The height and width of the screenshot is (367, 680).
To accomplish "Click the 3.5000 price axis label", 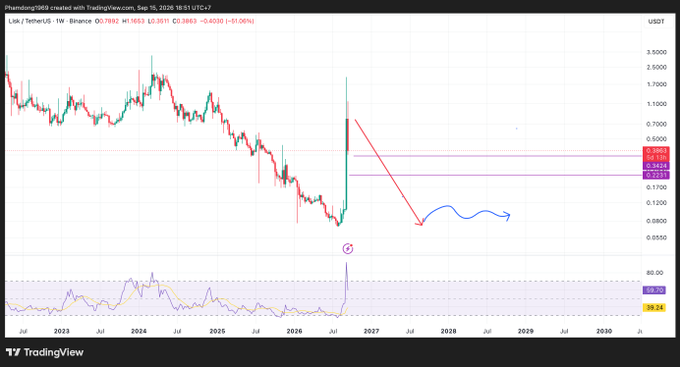I will click(x=657, y=52).
